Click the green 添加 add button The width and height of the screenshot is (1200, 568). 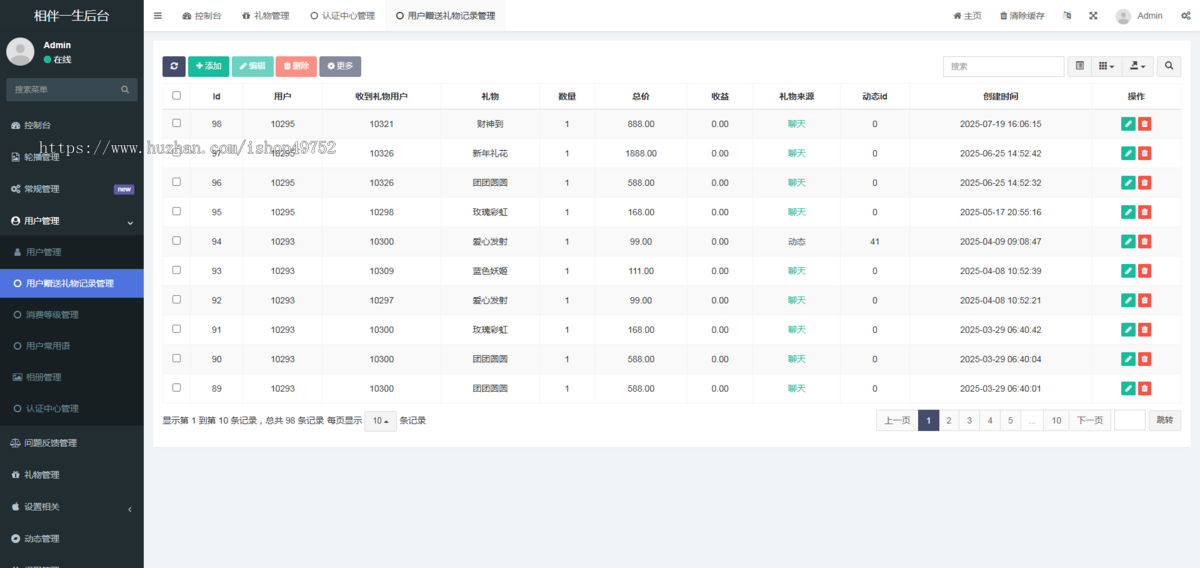[x=209, y=66]
